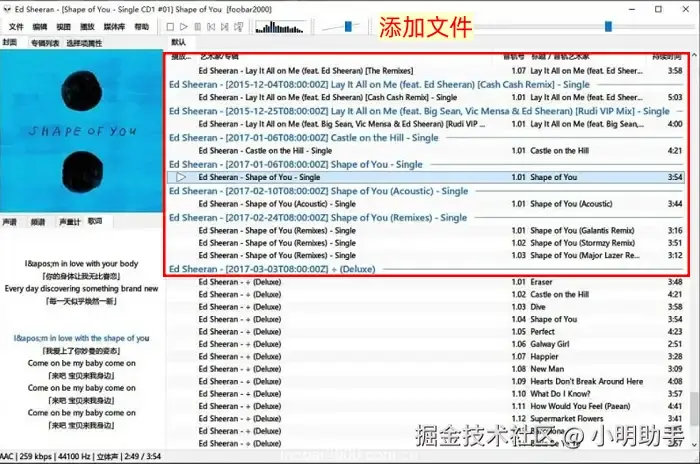Click status bar bitrate 259 kbps
700x464 pixels.
point(36,457)
